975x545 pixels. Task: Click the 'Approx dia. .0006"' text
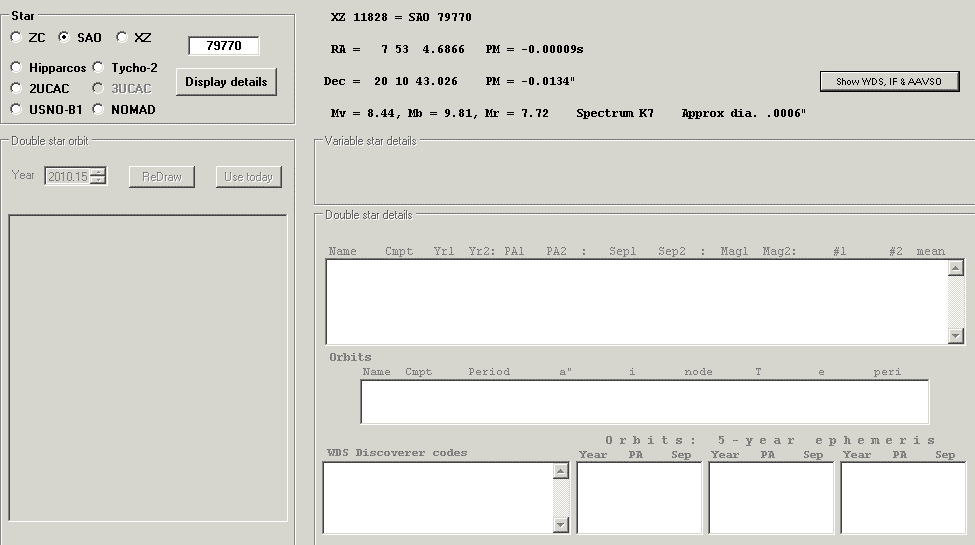(x=744, y=113)
